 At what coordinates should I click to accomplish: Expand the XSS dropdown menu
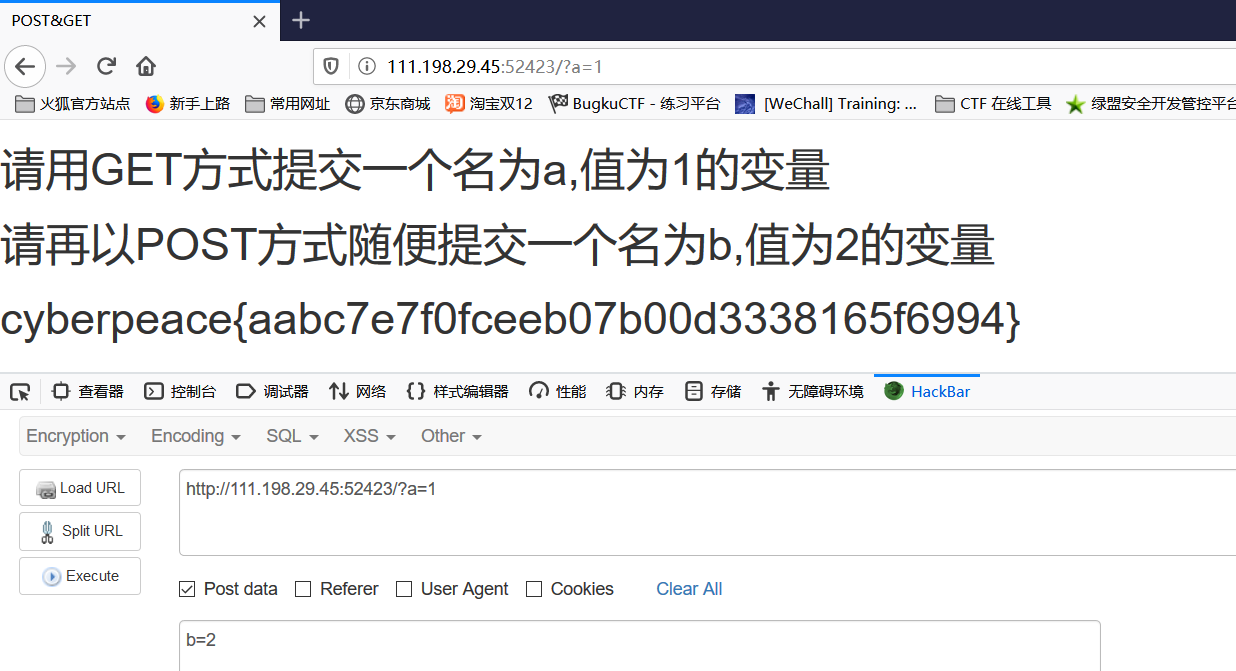369,436
